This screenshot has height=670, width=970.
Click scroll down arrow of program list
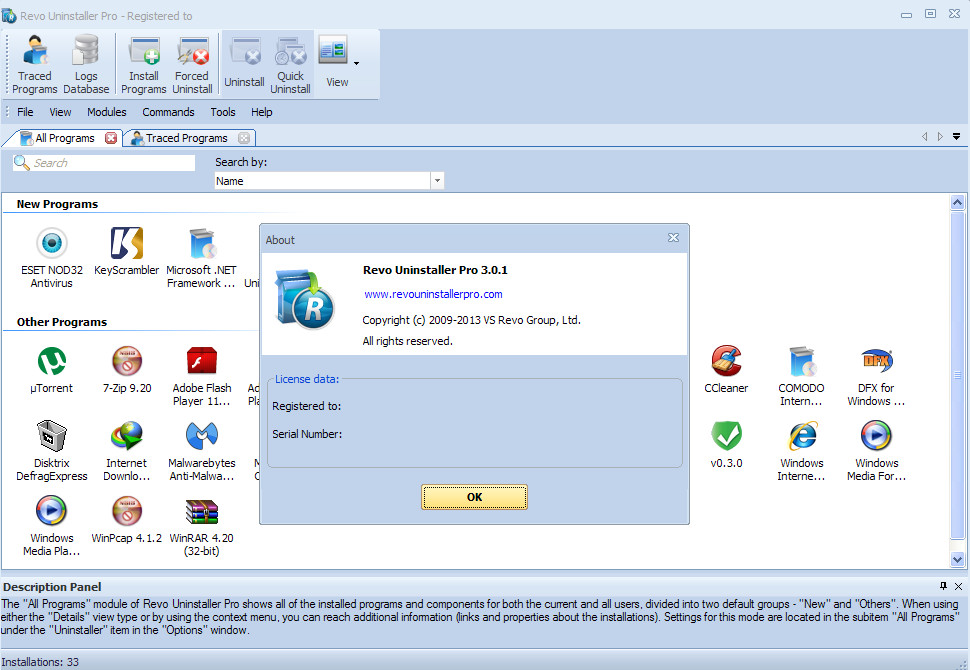[x=957, y=559]
